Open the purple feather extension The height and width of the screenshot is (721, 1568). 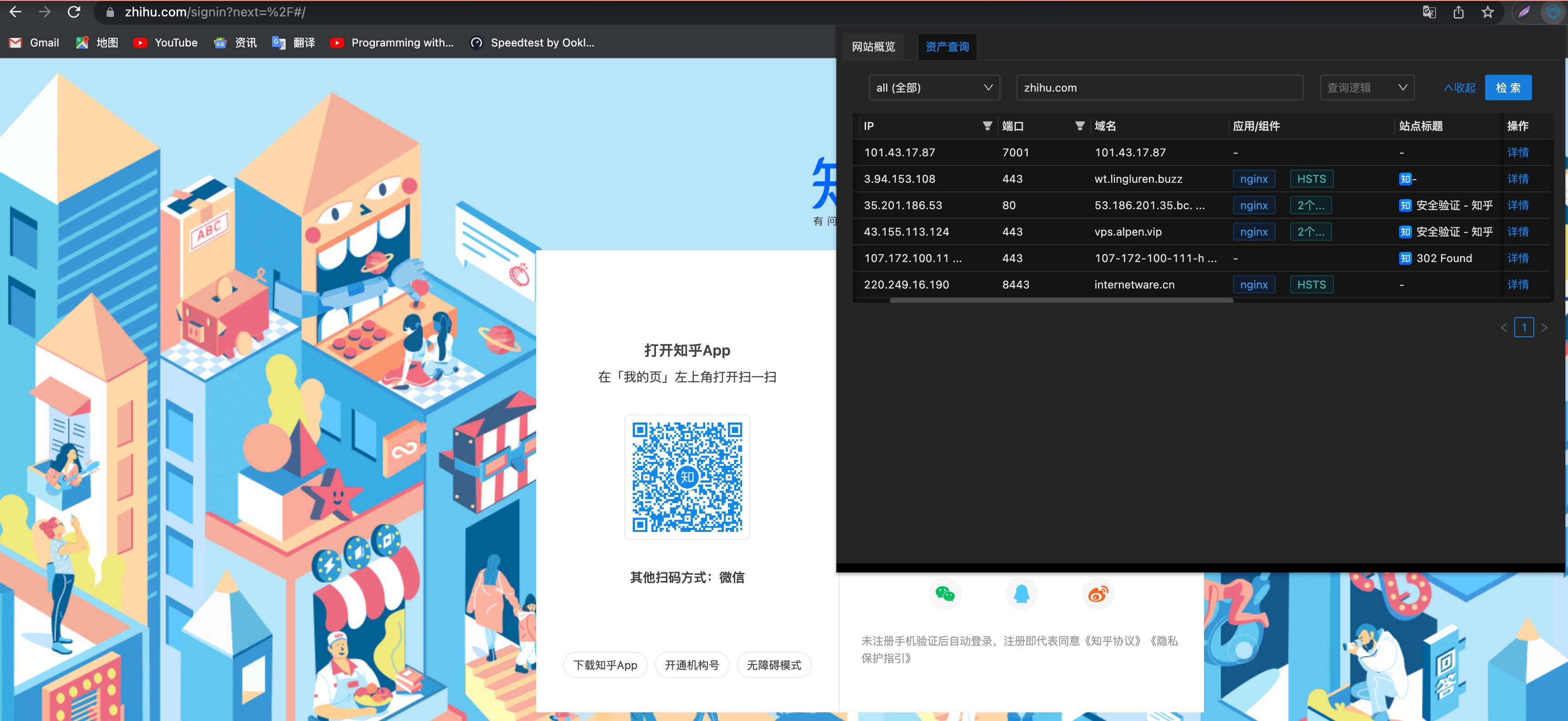pyautogui.click(x=1523, y=11)
